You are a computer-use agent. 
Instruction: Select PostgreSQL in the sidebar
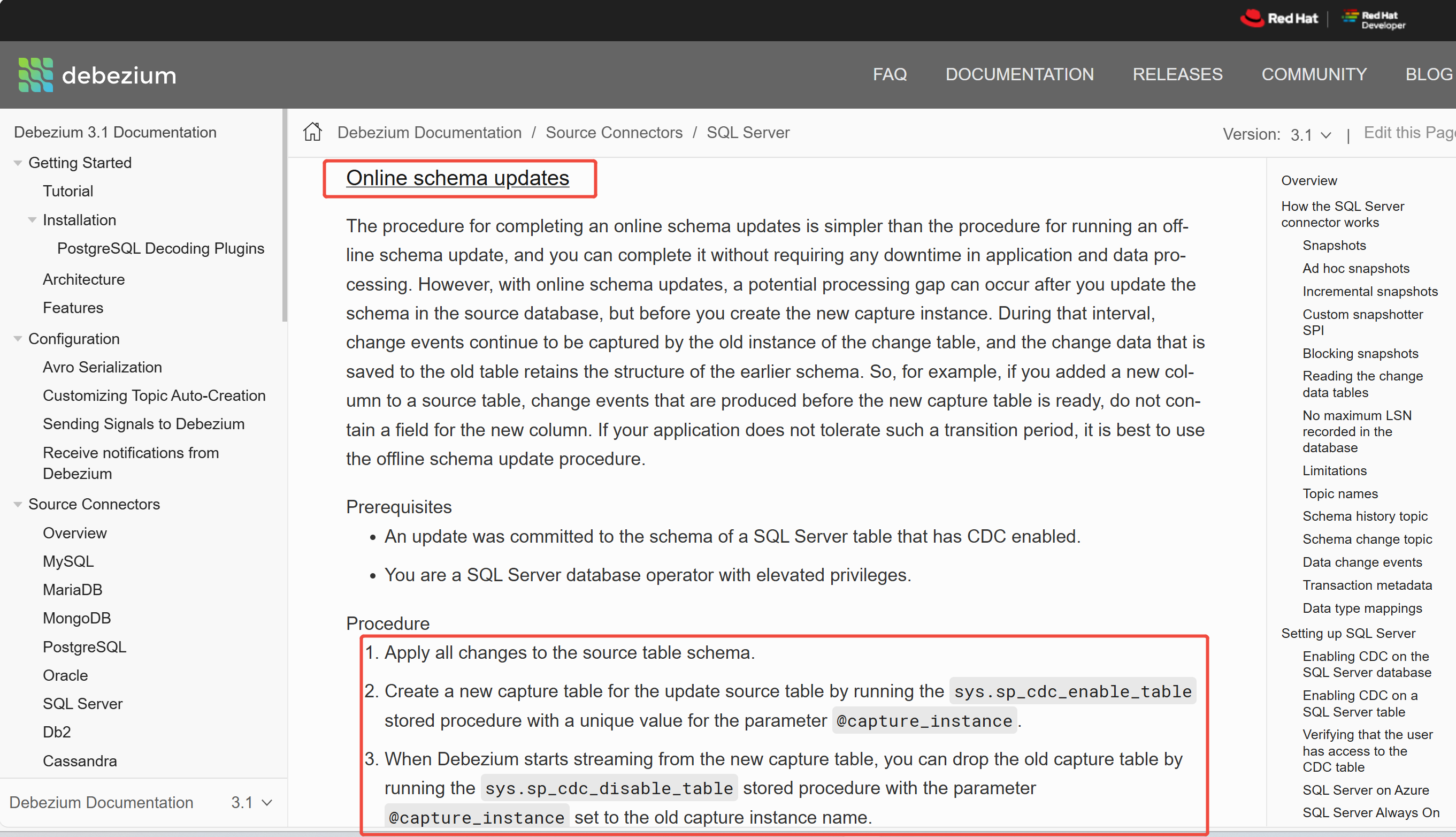click(85, 648)
